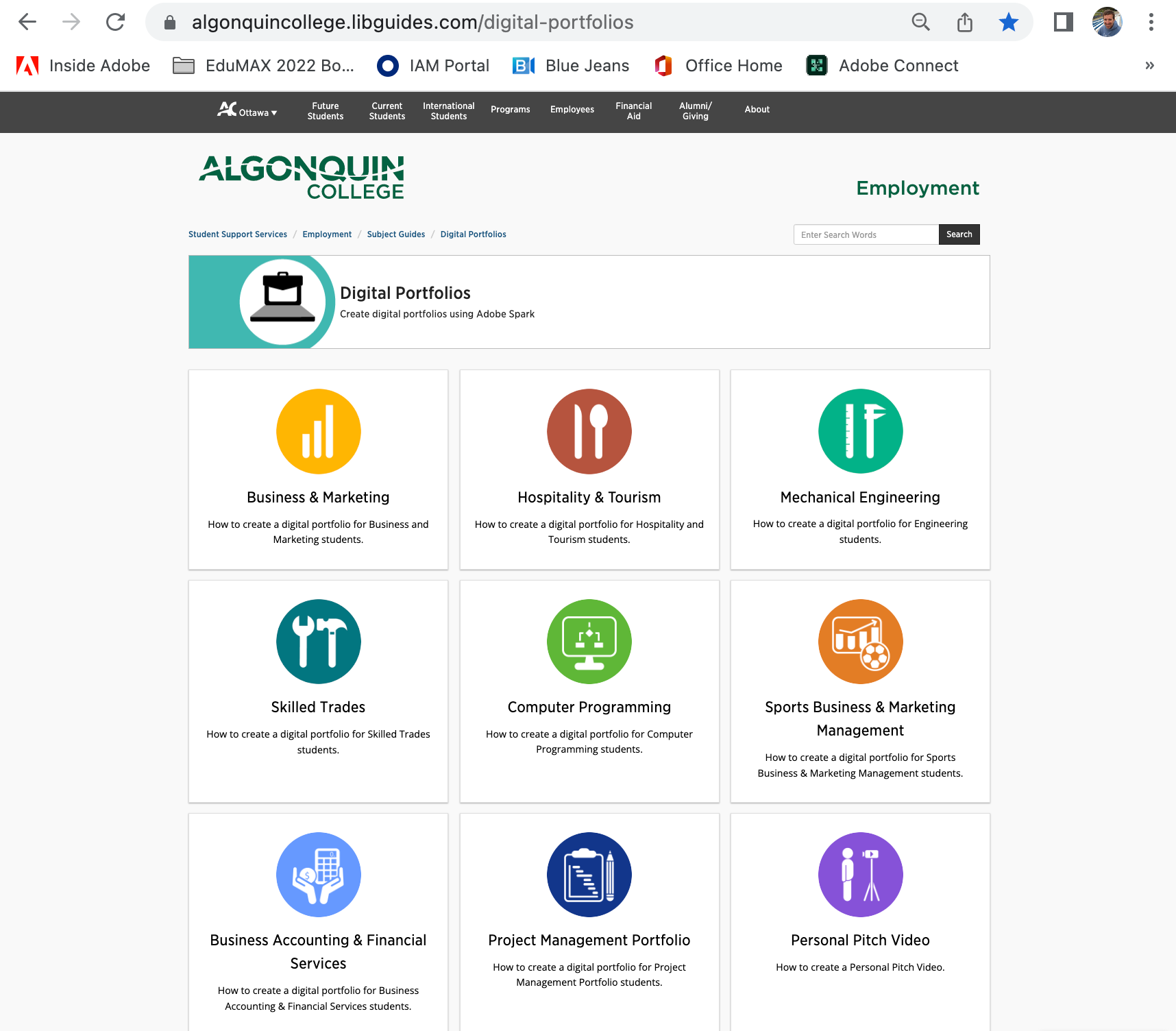Click the Sports Business & Marketing orange icon

point(860,642)
